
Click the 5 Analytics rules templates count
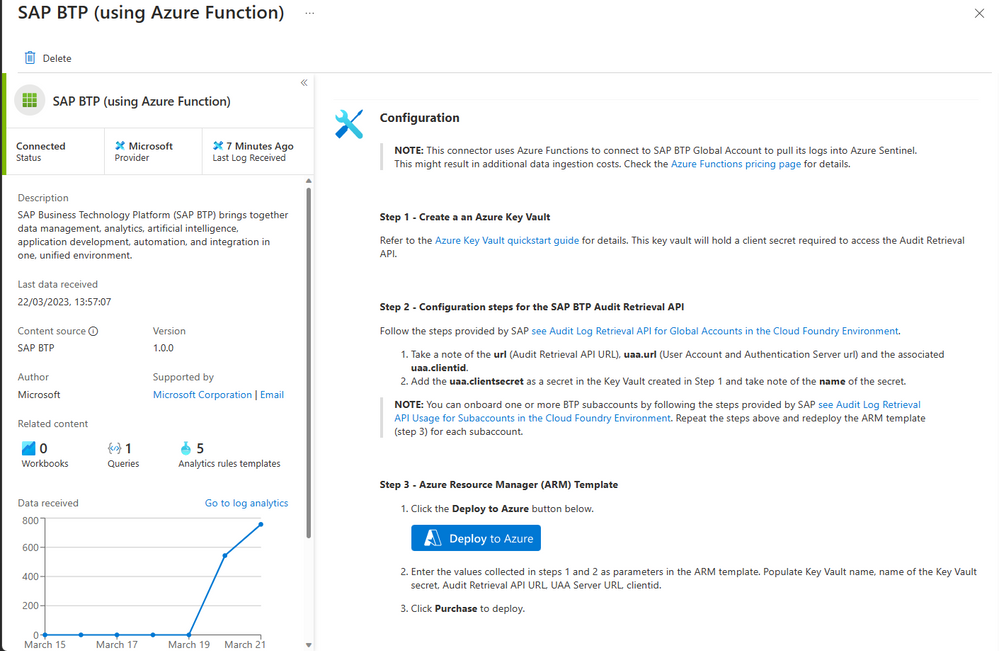click(x=200, y=448)
